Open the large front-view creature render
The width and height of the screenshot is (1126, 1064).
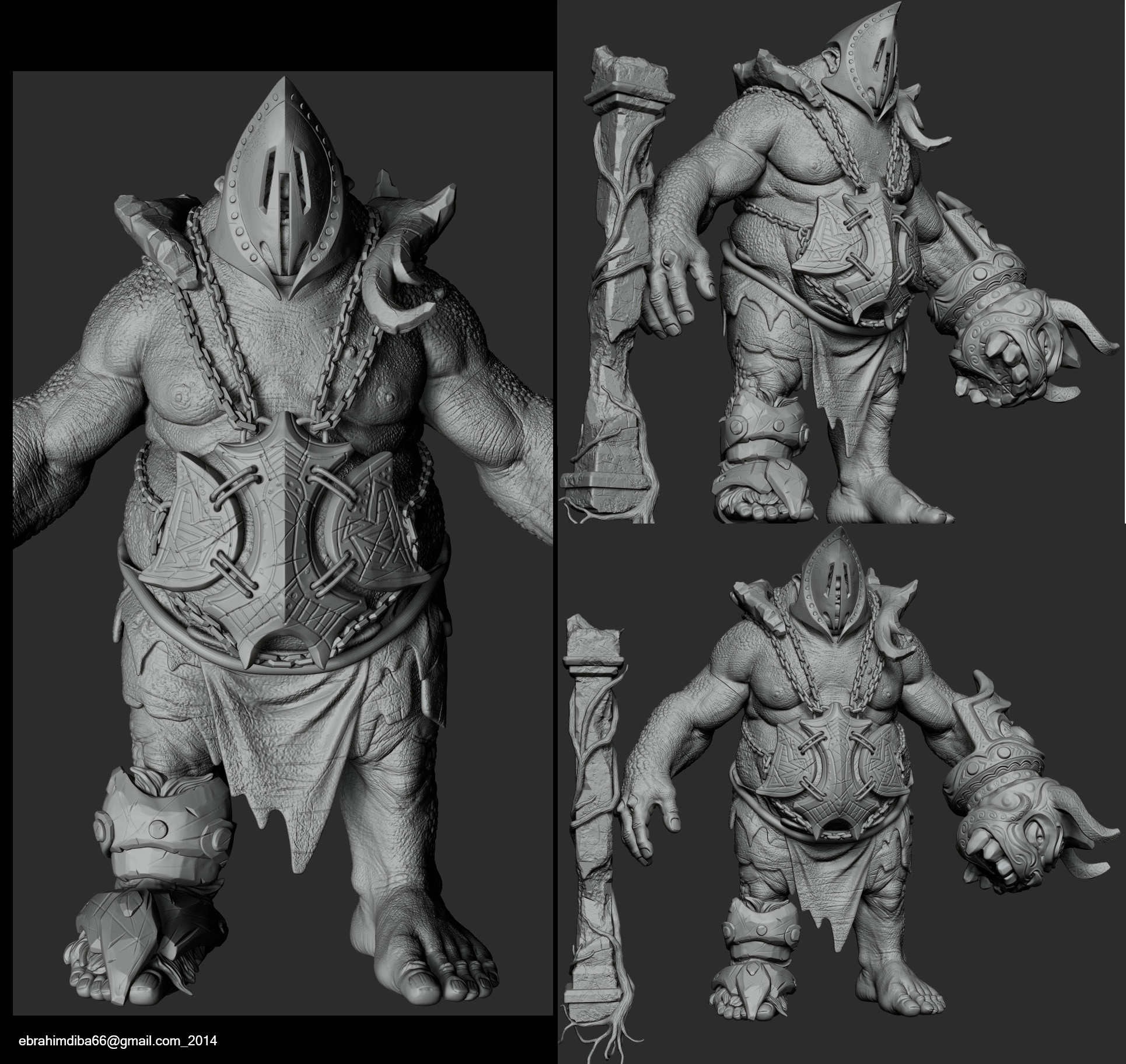coord(283,543)
